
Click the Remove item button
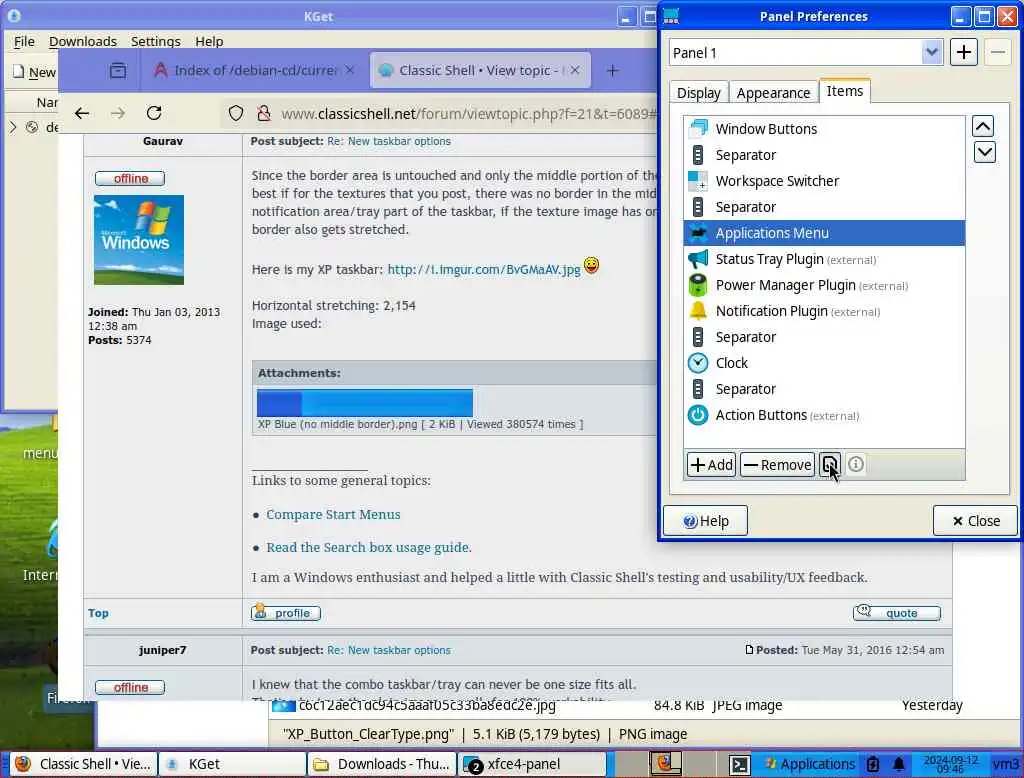777,465
